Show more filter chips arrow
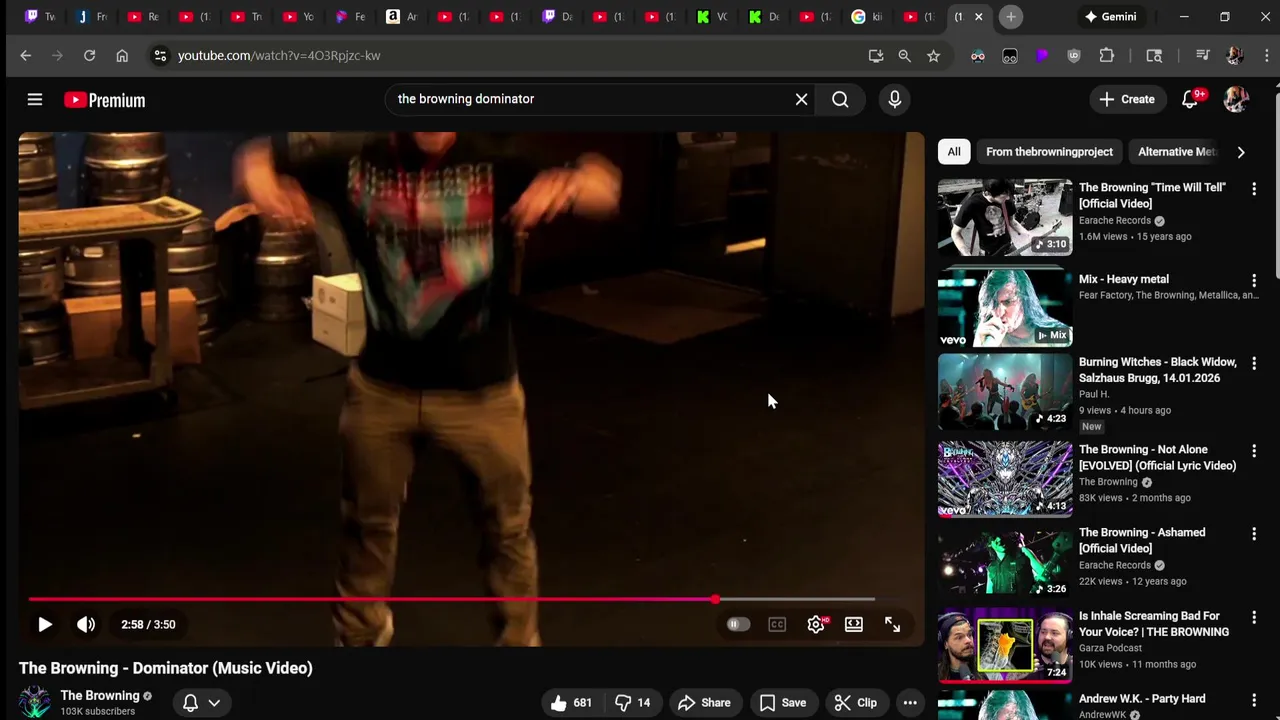 pyautogui.click(x=1241, y=152)
